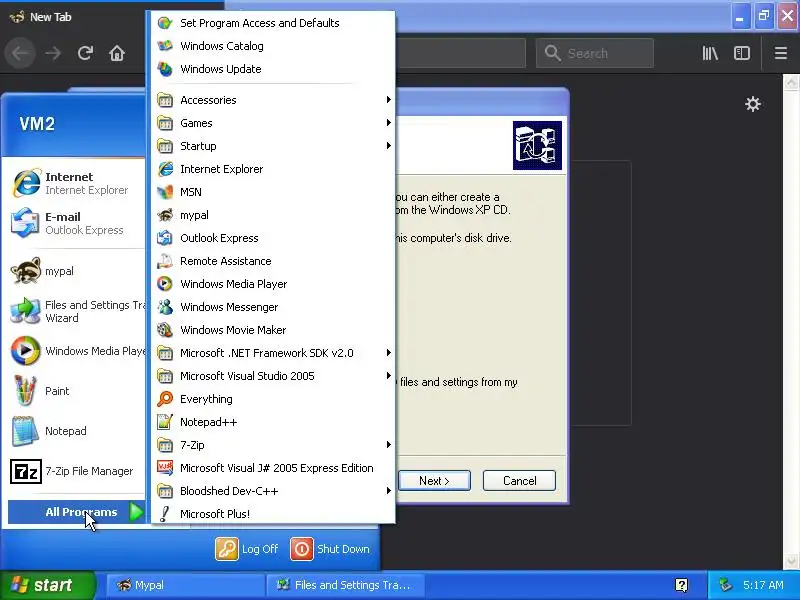Screen dimensions: 800x600
Task: Toggle browser sidebar icon
Action: [742, 53]
